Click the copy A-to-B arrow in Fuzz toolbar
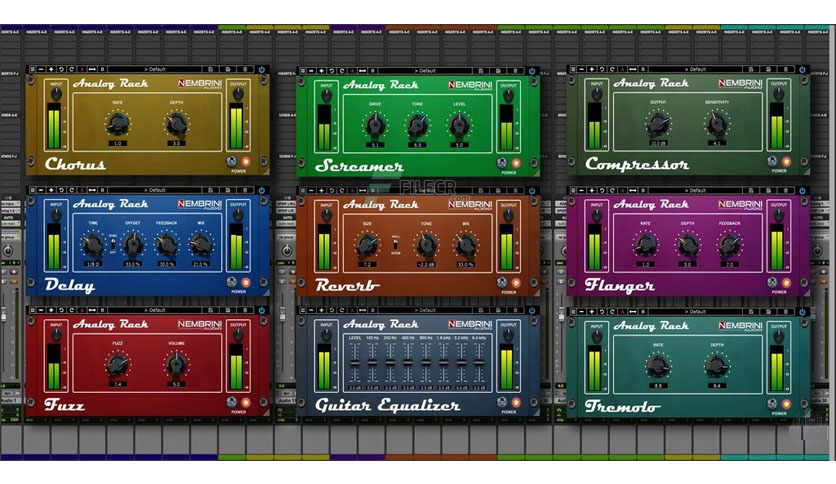The image size is (836, 484). click(x=92, y=310)
